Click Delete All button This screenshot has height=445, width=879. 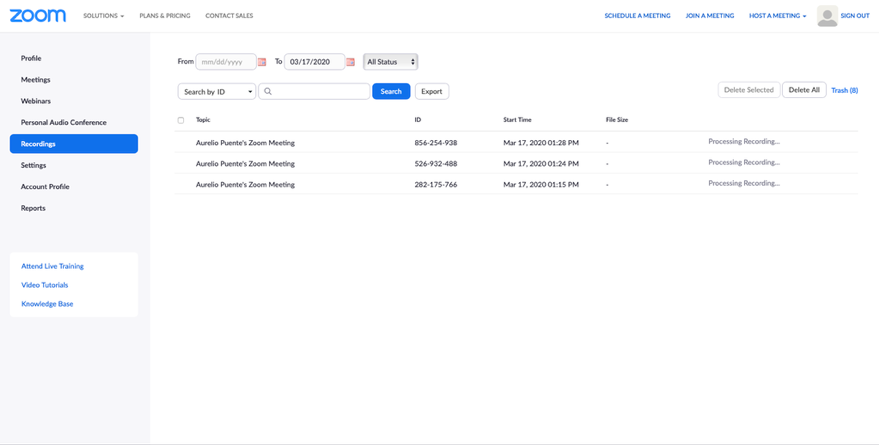804,90
